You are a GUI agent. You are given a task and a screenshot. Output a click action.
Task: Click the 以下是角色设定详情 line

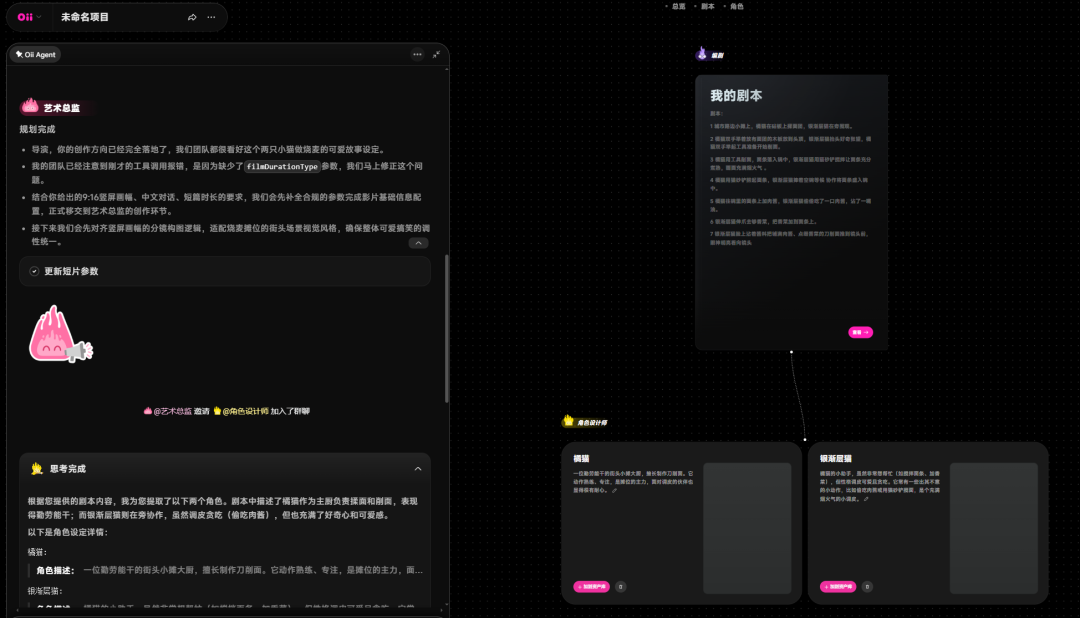pyautogui.click(x=68, y=533)
